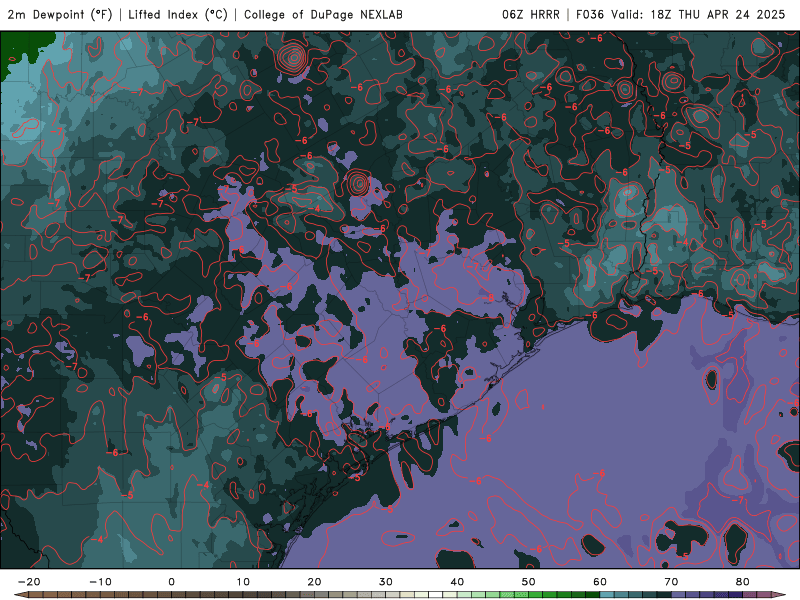Click the 0 label on the color scale

(171, 582)
